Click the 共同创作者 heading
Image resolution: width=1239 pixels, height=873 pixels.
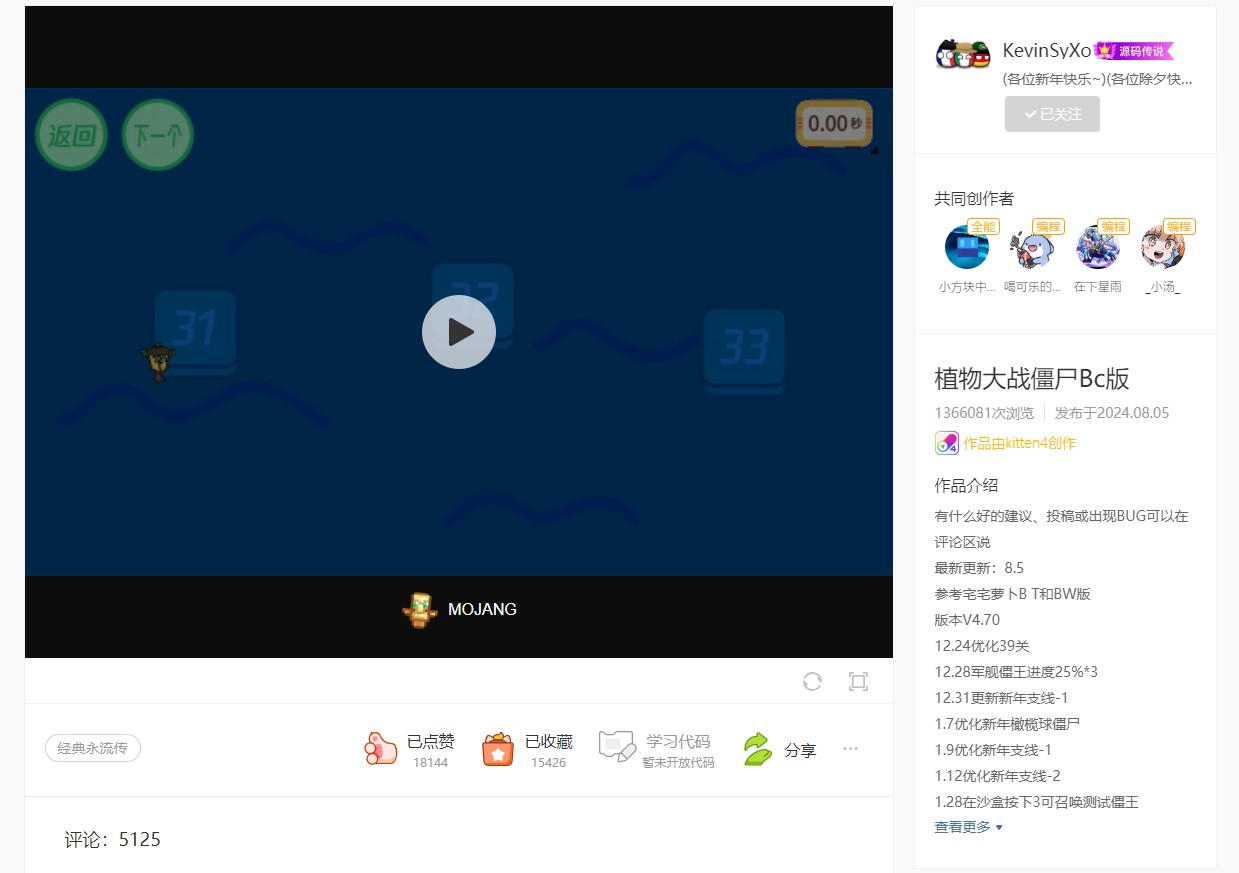click(974, 199)
